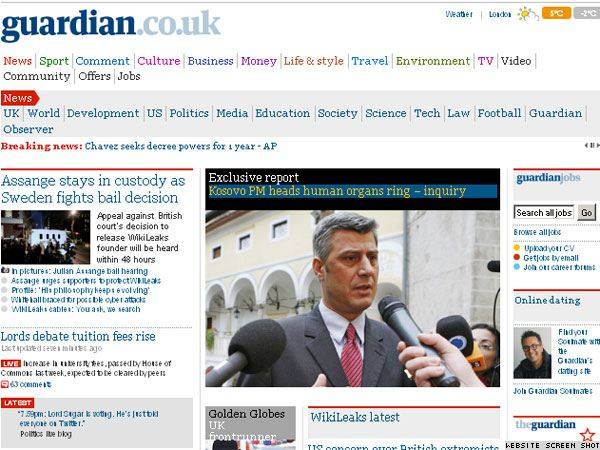This screenshot has height=450, width=600.
Task: Click the orange 5°C temperature badge
Action: tap(556, 13)
